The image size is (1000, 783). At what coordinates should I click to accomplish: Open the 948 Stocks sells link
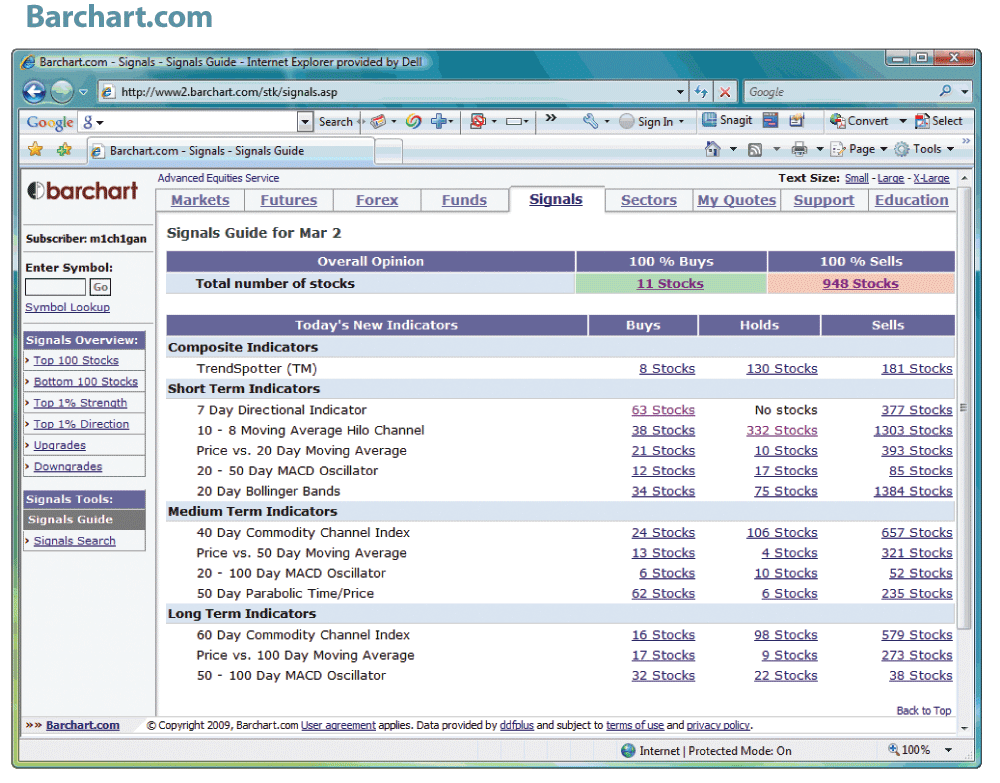click(860, 284)
